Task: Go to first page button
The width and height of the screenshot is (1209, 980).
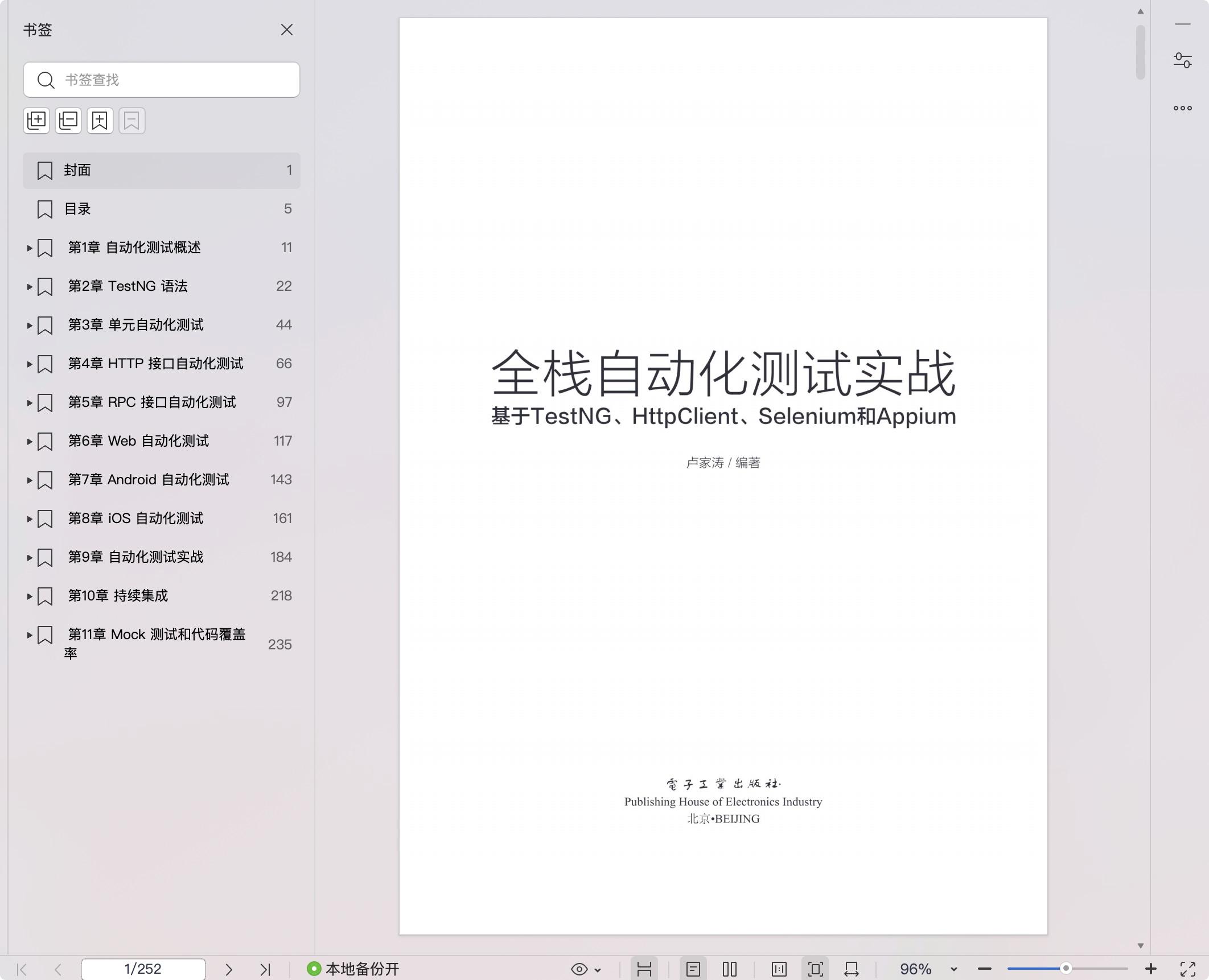Action: pyautogui.click(x=22, y=969)
